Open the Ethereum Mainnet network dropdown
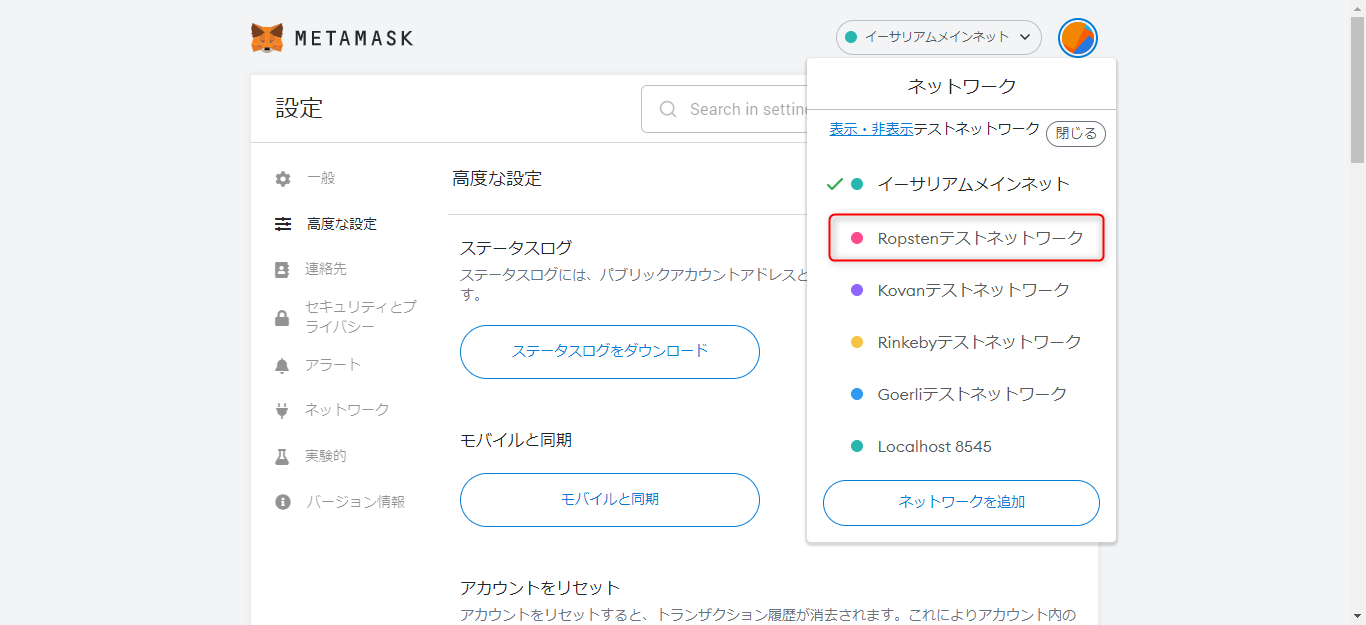The image size is (1366, 625). tap(938, 37)
